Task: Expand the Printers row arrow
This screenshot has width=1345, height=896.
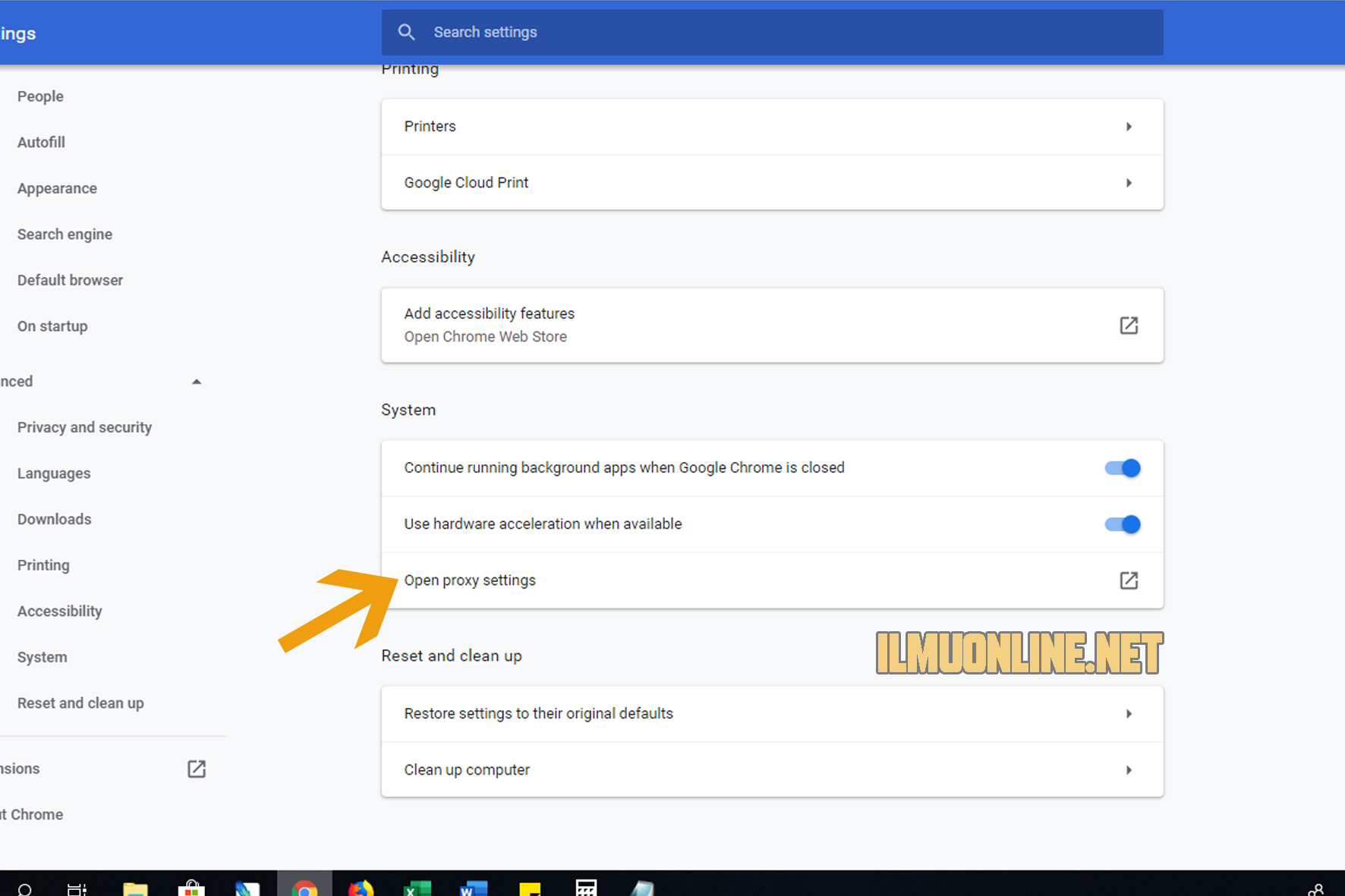Action: point(1129,127)
